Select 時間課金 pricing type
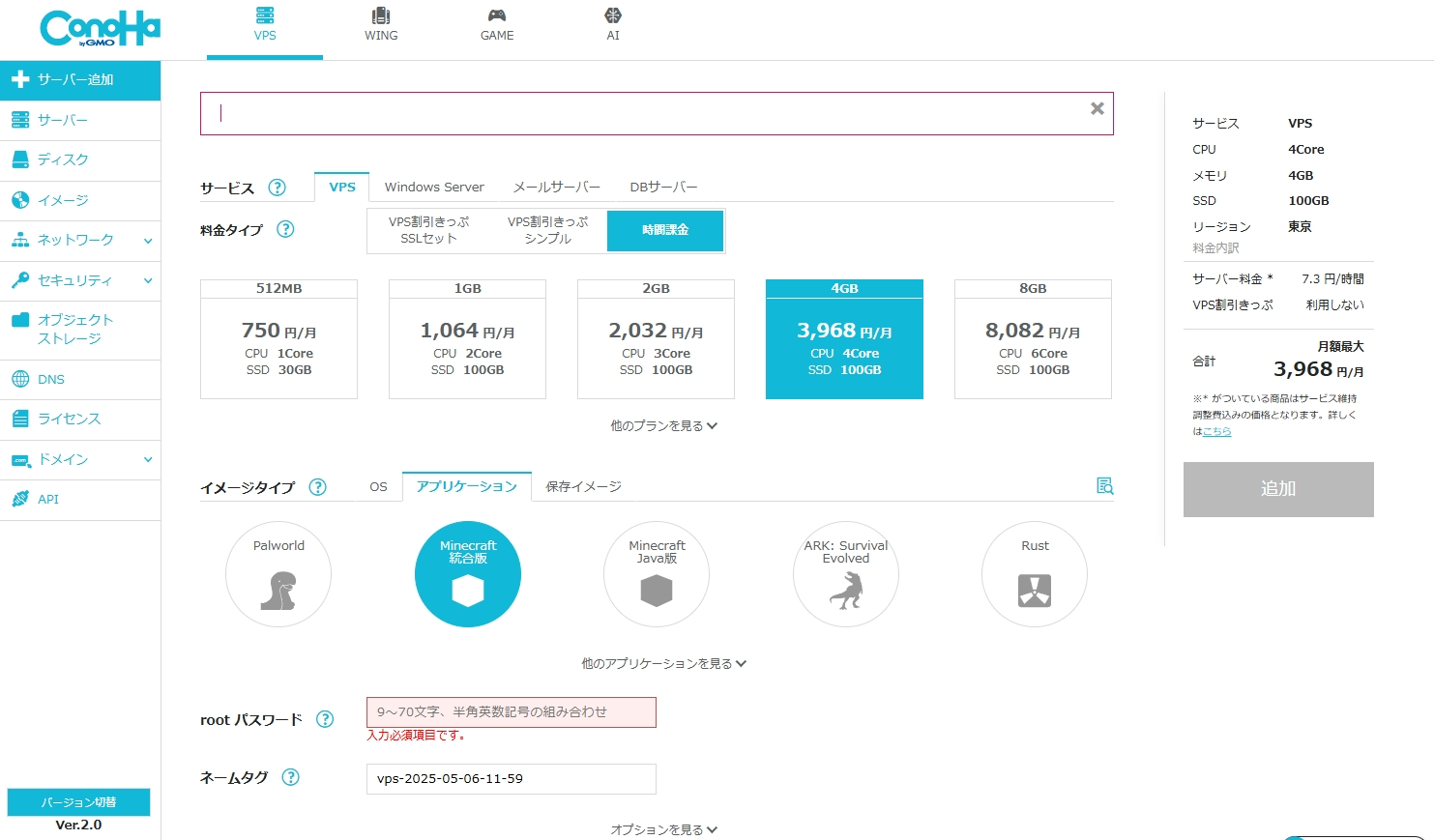Screen dimensions: 1434x840 [665, 230]
